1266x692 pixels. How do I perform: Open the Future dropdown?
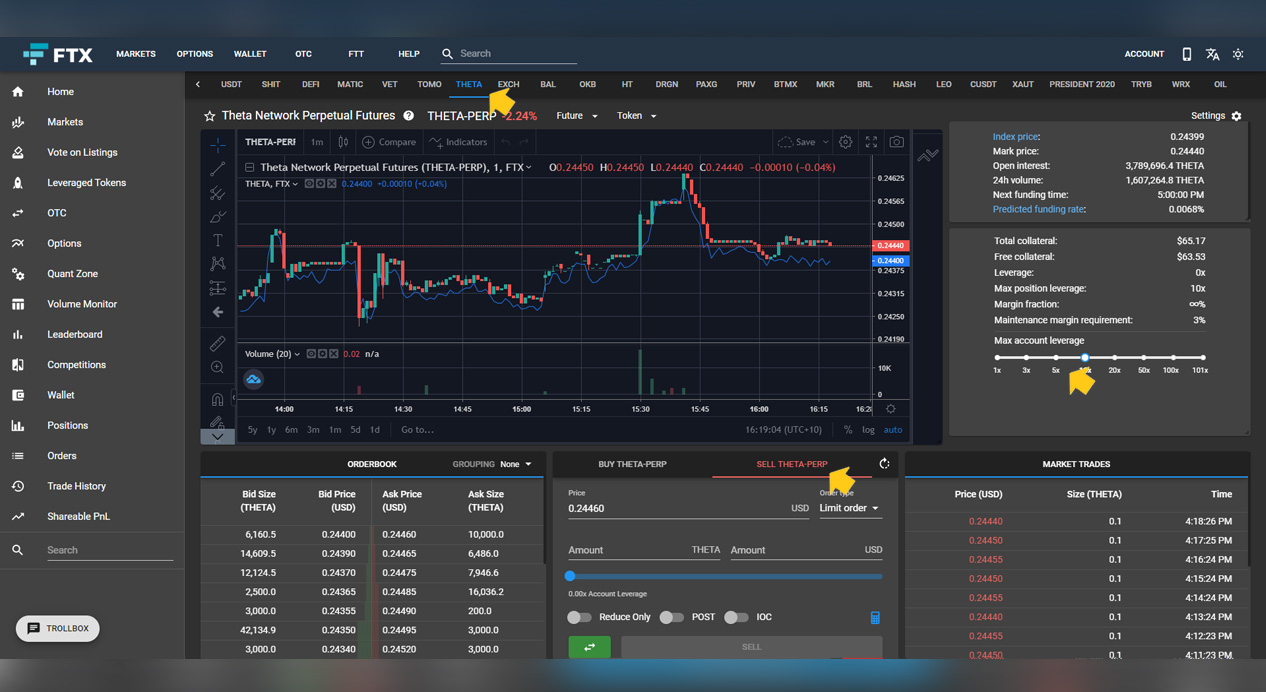click(x=577, y=116)
